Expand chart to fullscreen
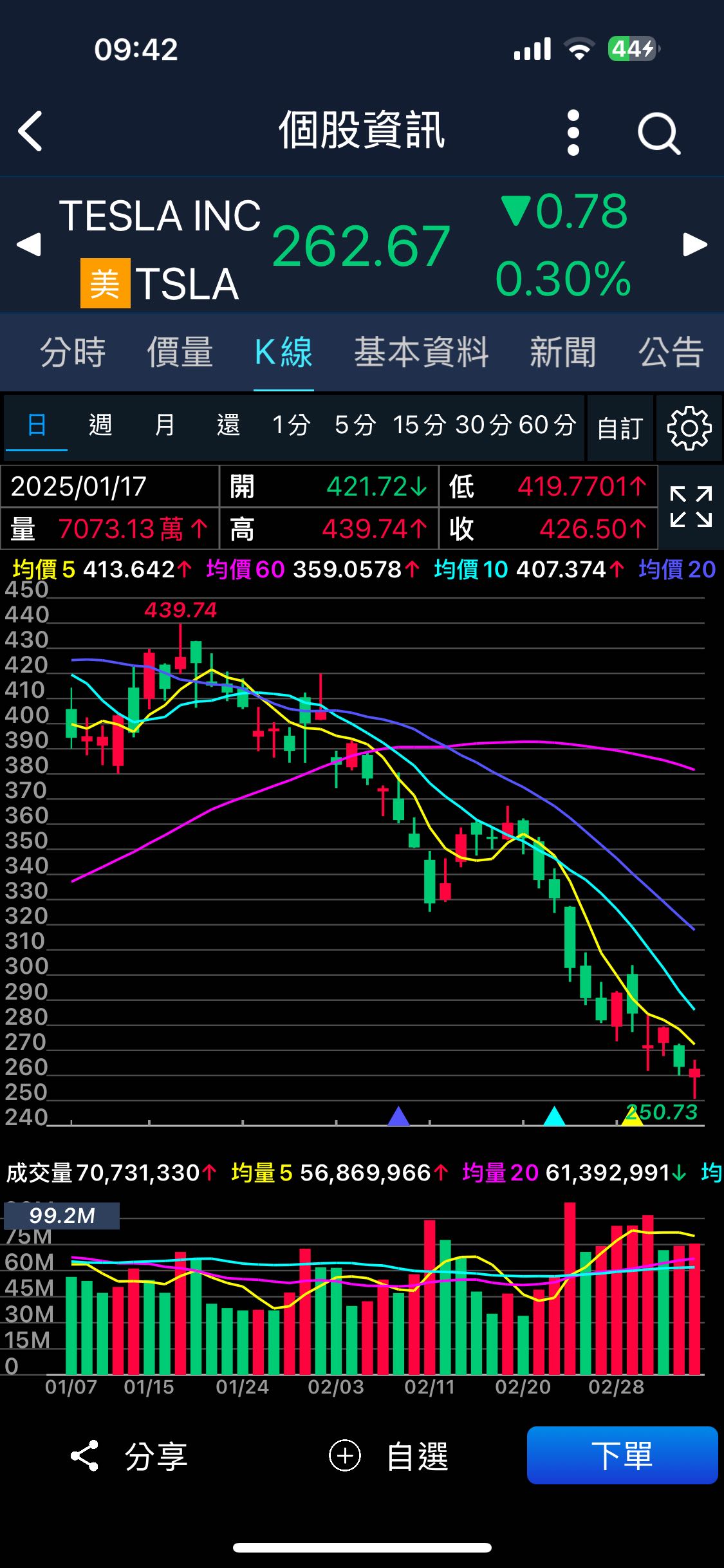 tap(691, 507)
